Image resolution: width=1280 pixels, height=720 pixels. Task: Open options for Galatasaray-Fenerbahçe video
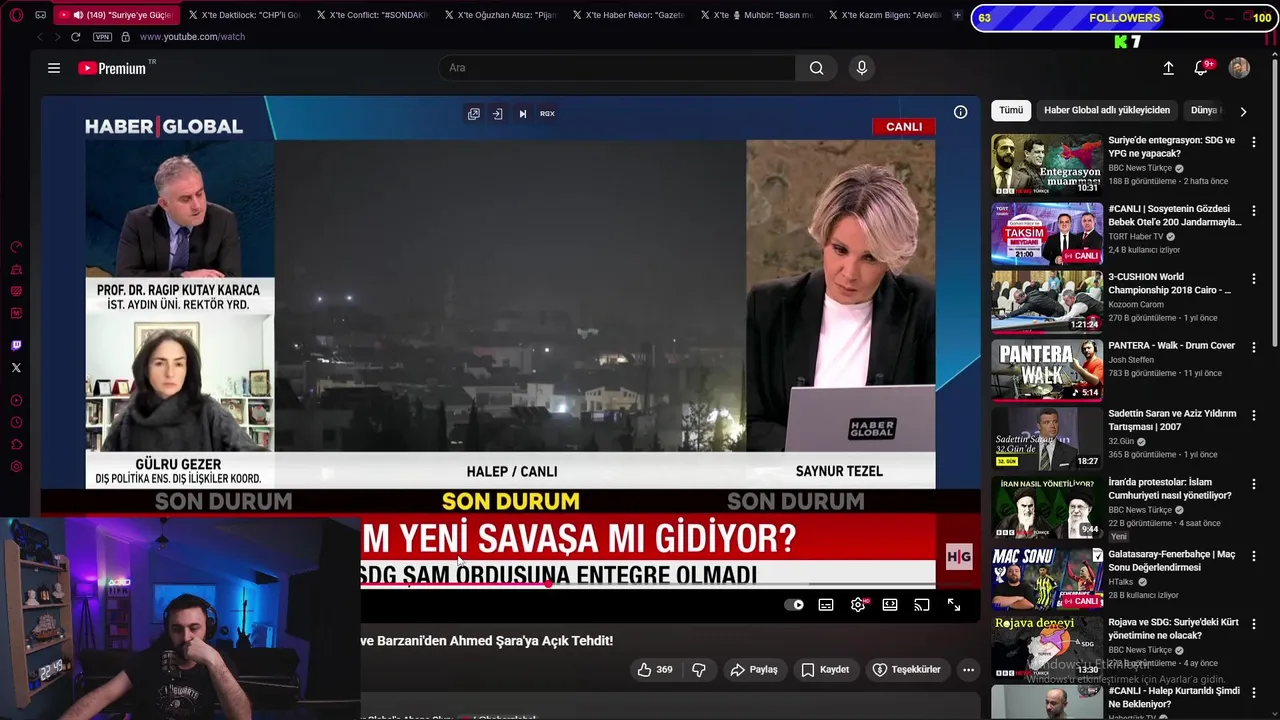[1254, 556]
